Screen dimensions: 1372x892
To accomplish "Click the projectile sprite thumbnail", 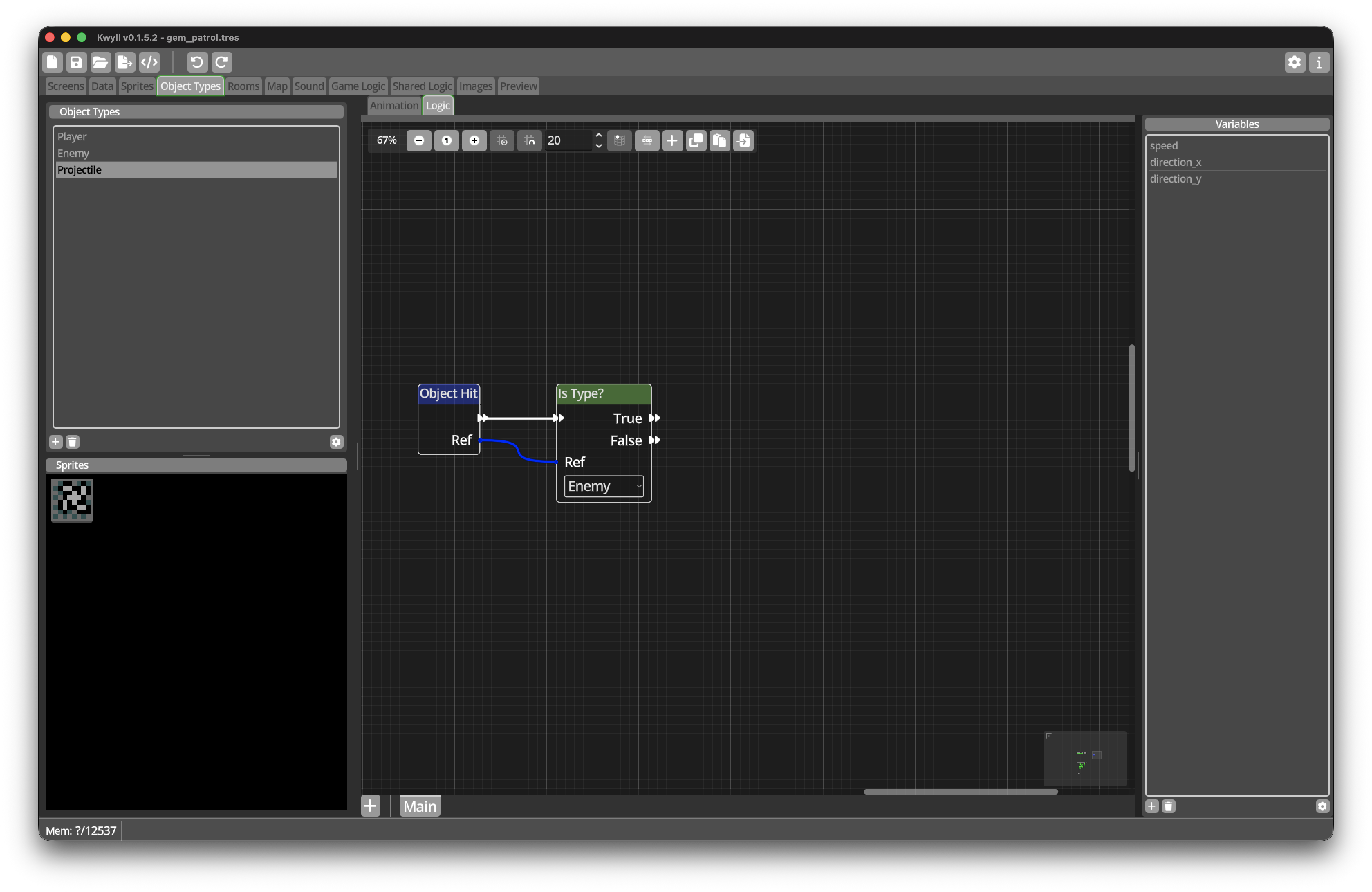I will pyautogui.click(x=72, y=501).
